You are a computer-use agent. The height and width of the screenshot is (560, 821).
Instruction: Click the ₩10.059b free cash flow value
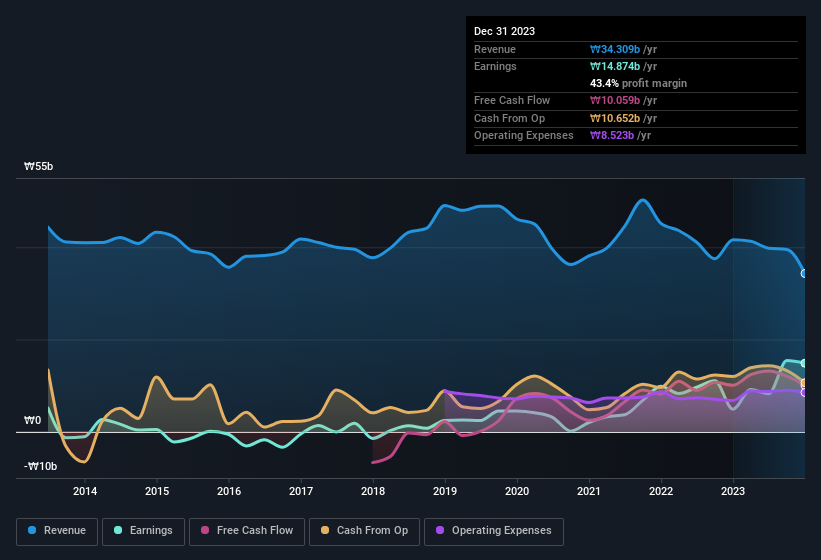615,100
